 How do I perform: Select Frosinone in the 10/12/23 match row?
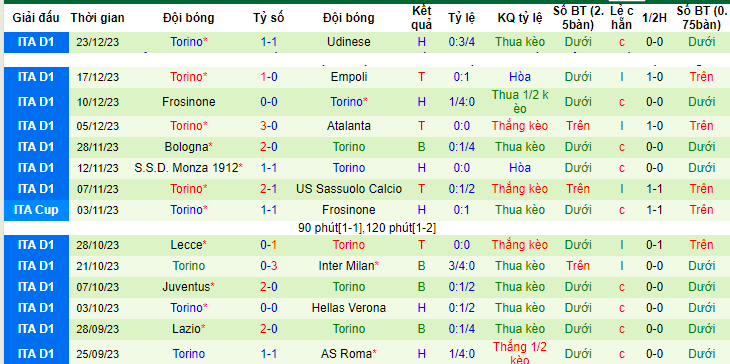(189, 101)
